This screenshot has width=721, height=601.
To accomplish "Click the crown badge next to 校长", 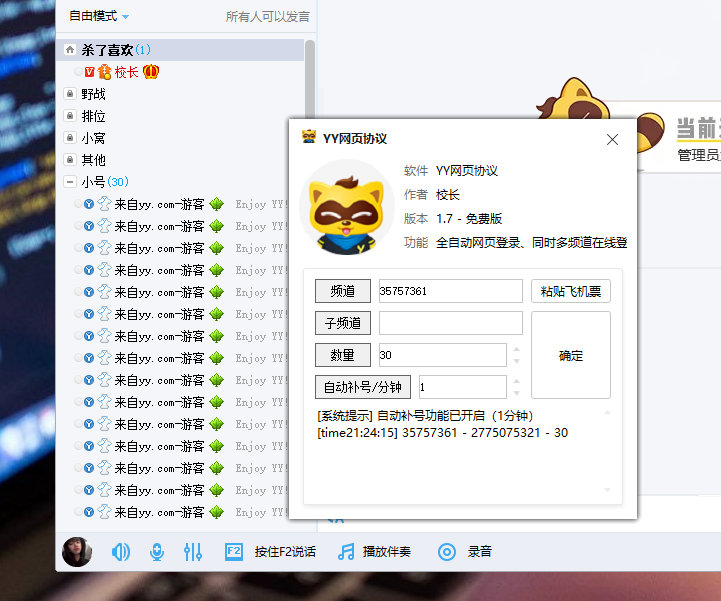I will [x=151, y=72].
